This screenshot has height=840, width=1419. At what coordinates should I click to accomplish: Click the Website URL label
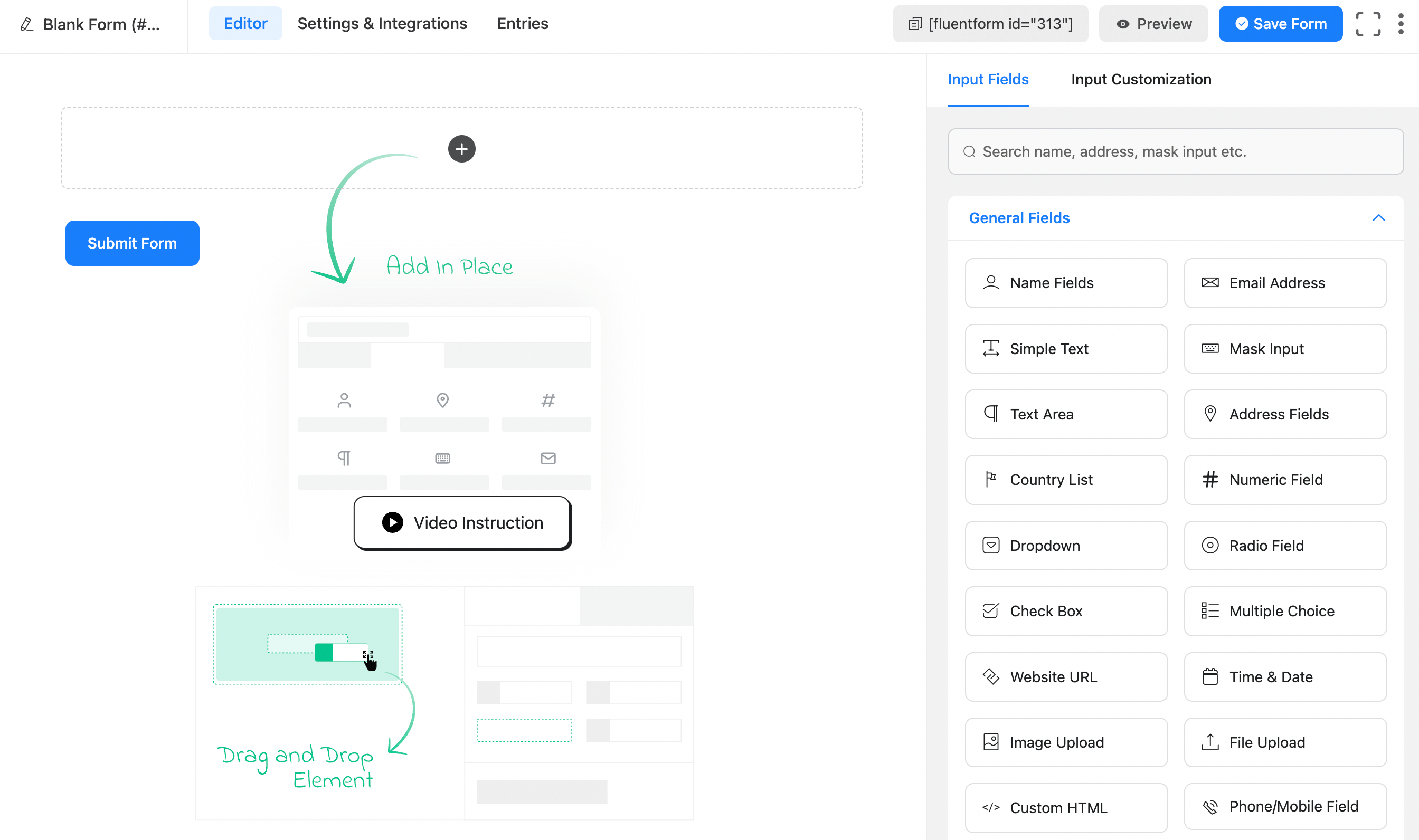coord(1053,676)
